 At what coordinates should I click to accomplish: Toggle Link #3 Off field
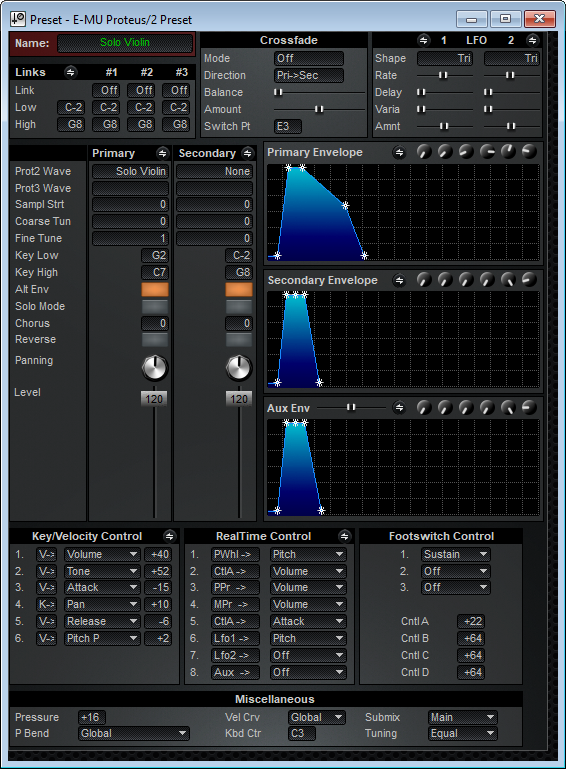176,90
